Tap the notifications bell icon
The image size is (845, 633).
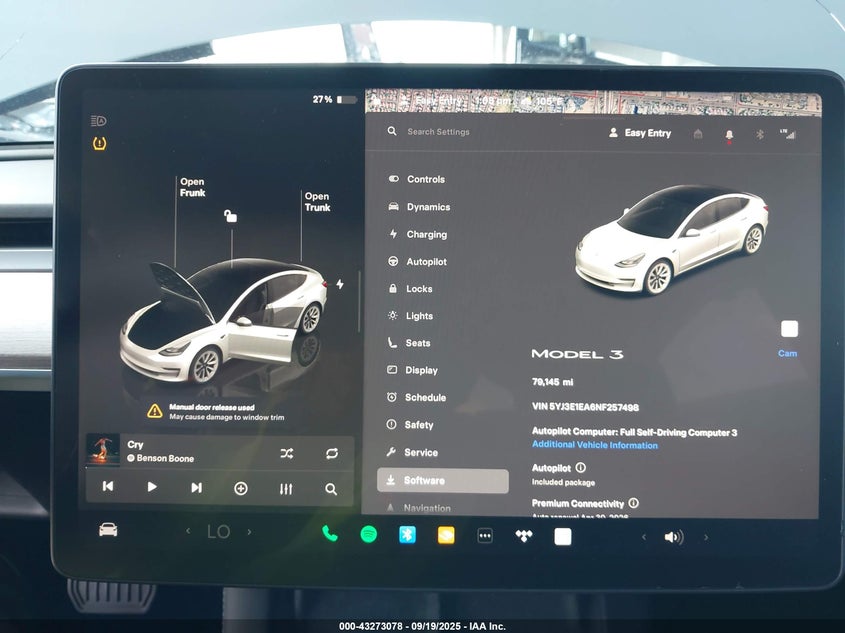(729, 134)
